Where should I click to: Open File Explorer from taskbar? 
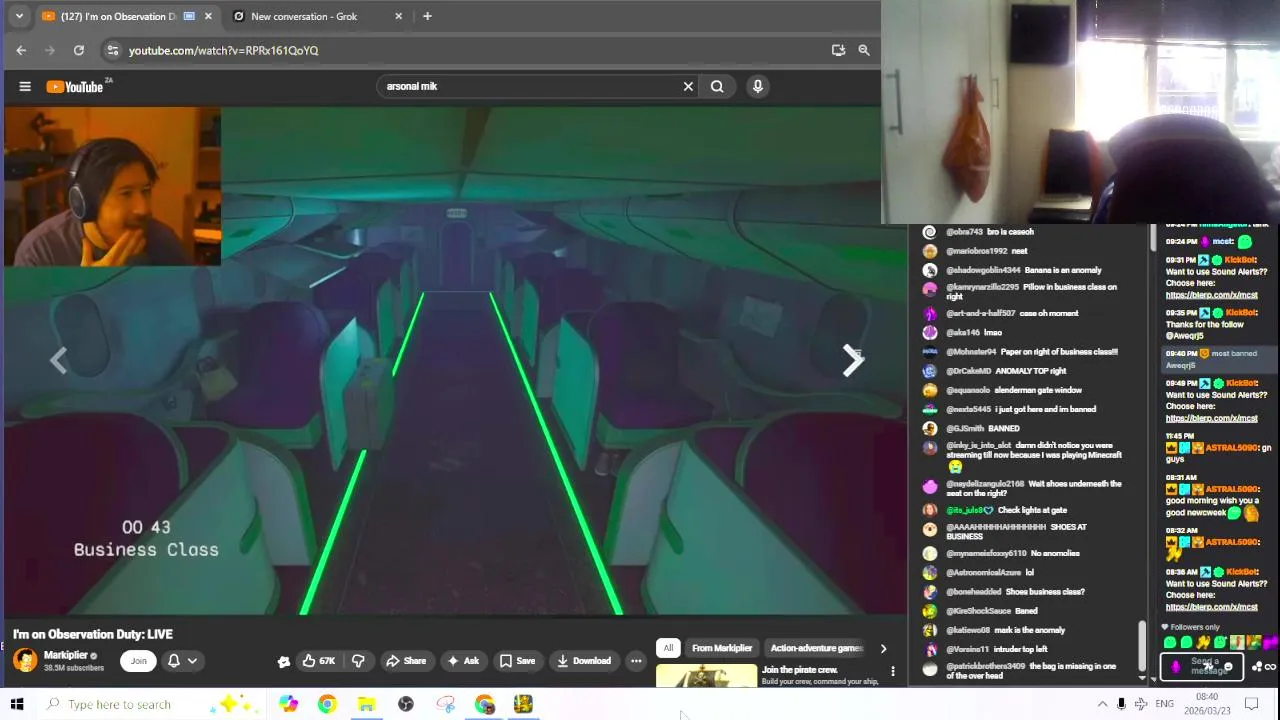366,704
